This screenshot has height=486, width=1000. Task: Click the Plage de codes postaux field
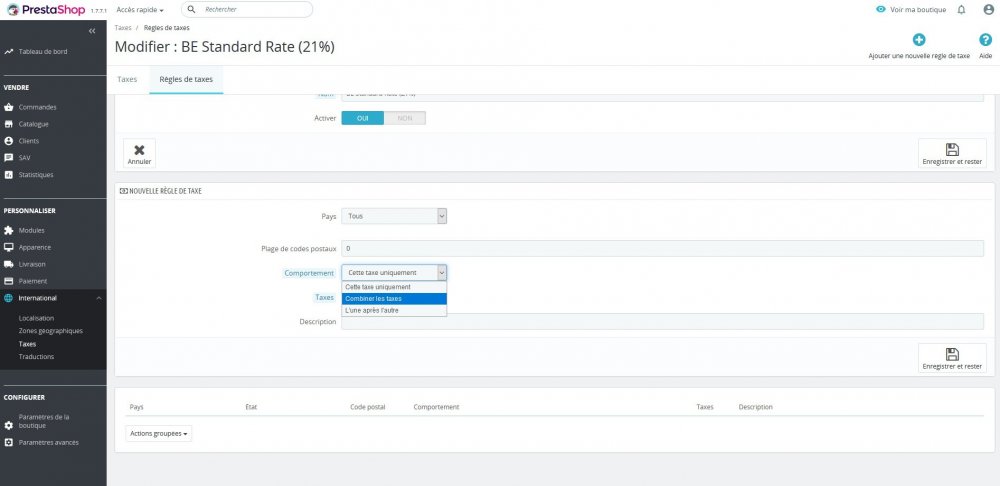663,248
